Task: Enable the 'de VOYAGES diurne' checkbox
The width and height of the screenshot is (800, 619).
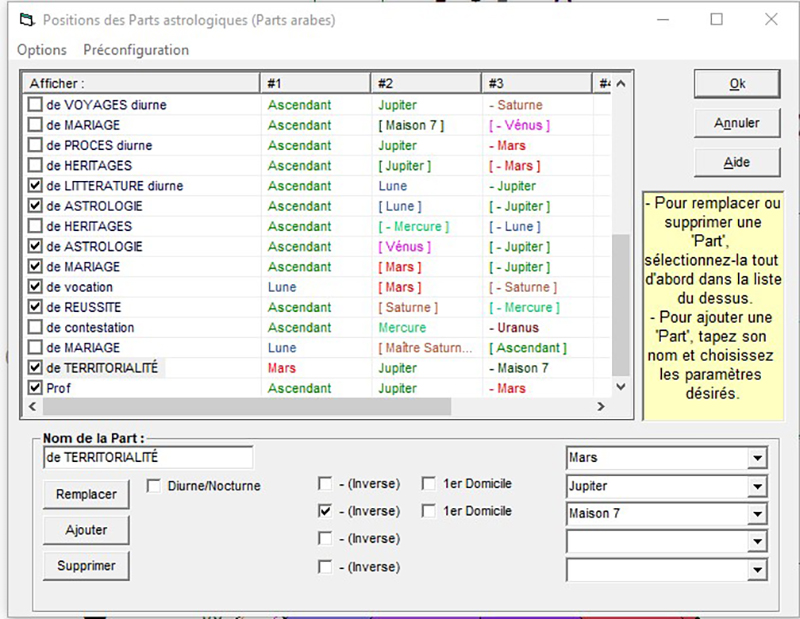Action: tap(35, 105)
